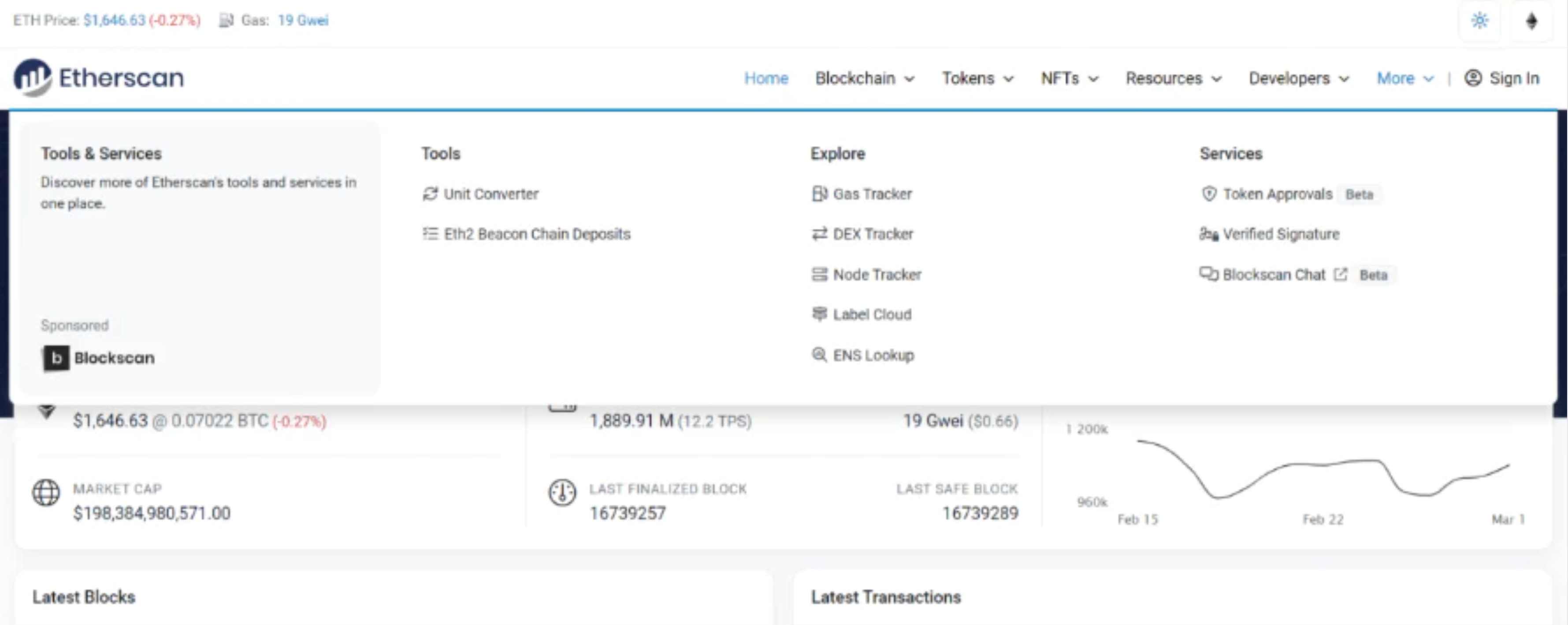Click the Unit Converter refresh icon

click(431, 193)
